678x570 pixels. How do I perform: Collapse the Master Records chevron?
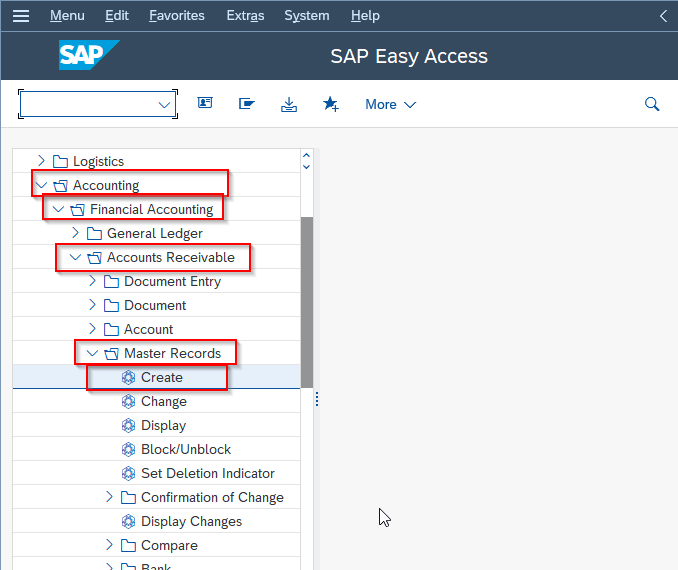[x=92, y=354]
